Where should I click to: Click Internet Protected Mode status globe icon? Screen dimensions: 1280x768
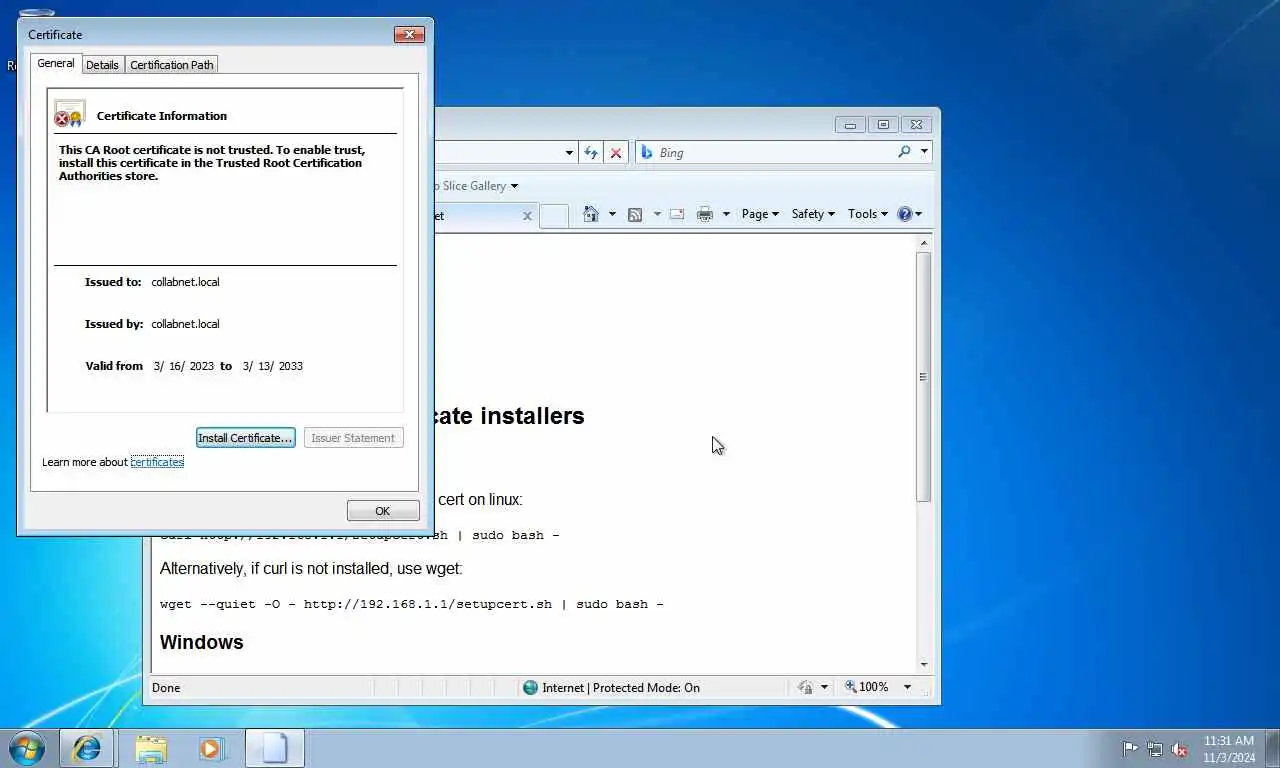coord(531,688)
